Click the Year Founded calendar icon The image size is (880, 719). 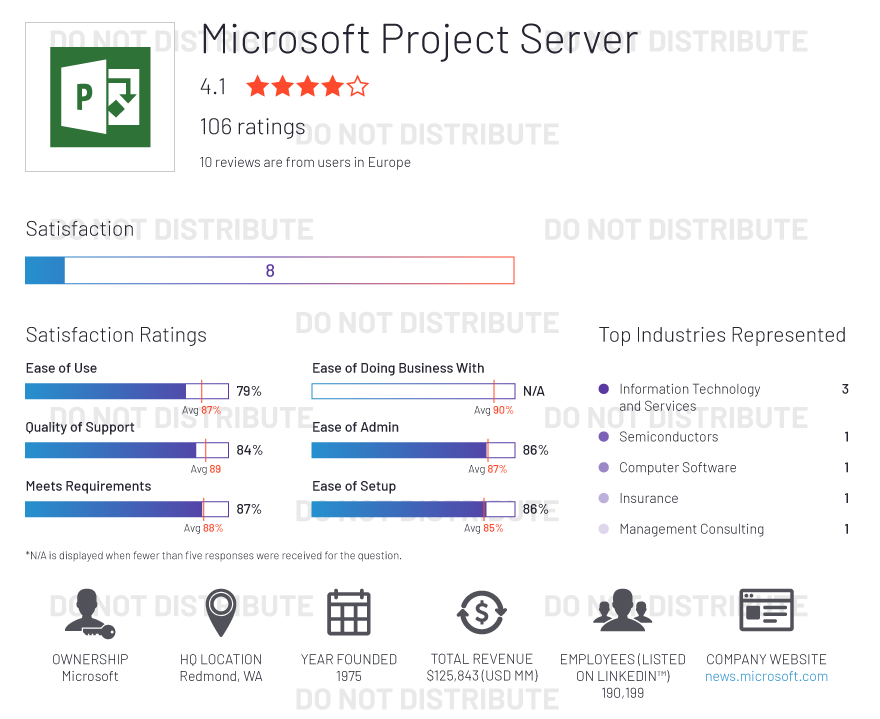point(349,613)
